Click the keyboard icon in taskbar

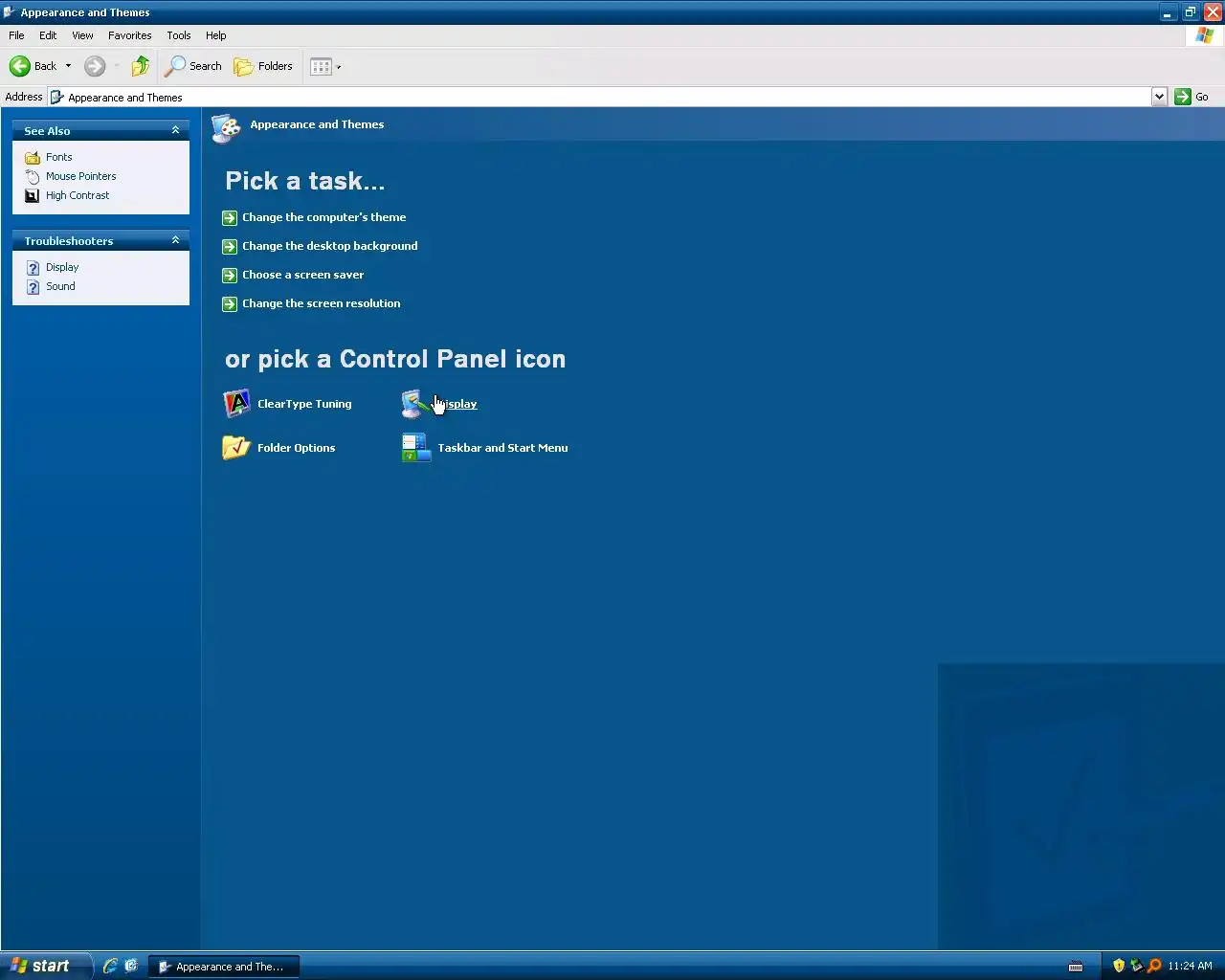(x=1076, y=967)
